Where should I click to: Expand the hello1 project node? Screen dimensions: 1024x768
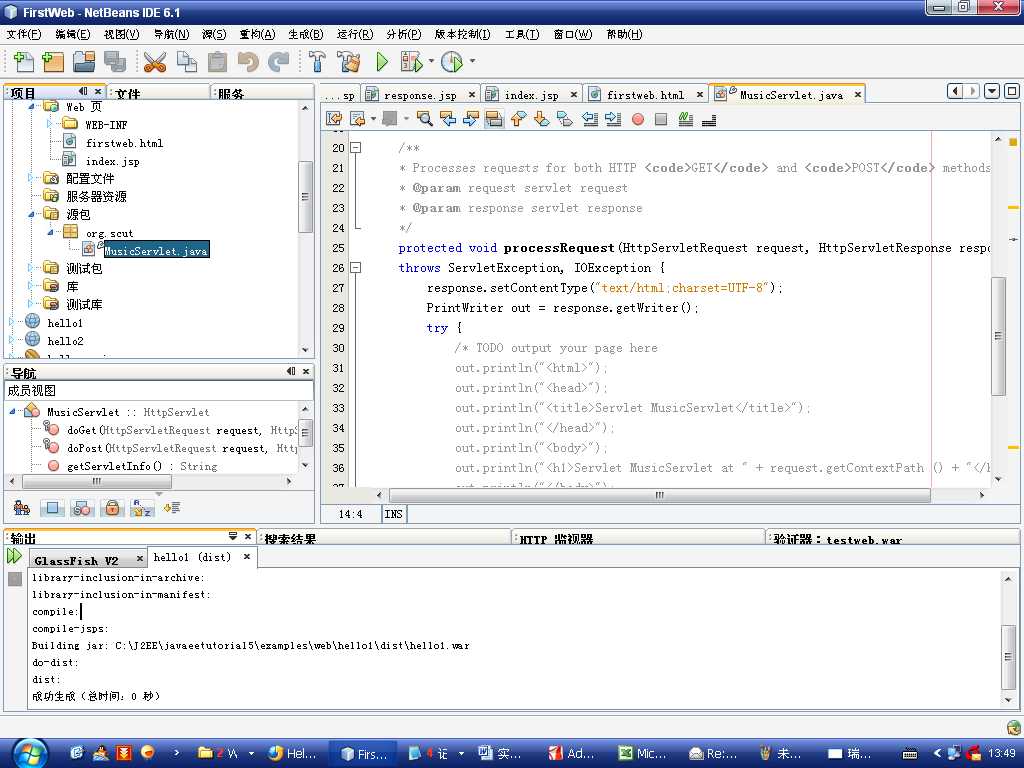[11, 322]
